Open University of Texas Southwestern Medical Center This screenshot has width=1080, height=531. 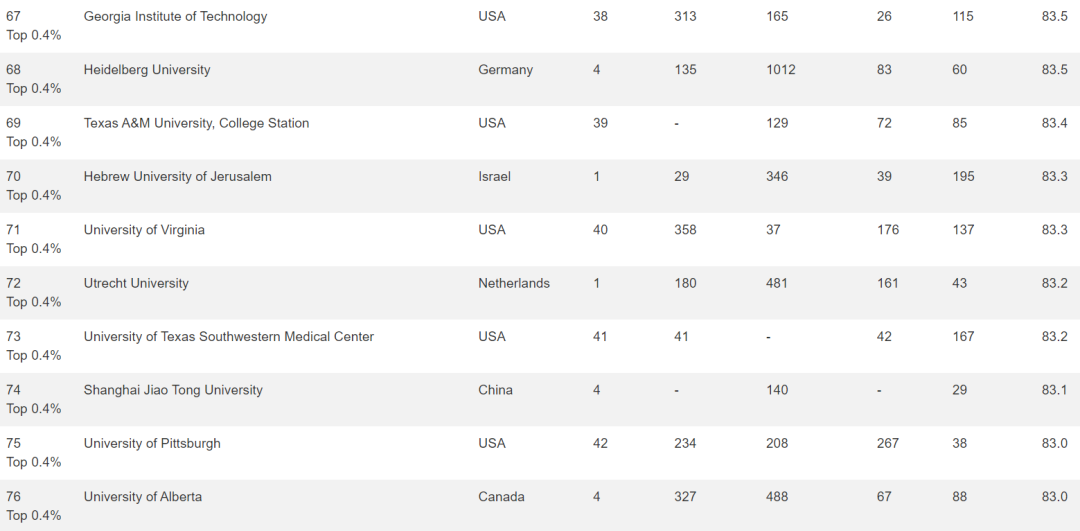229,337
